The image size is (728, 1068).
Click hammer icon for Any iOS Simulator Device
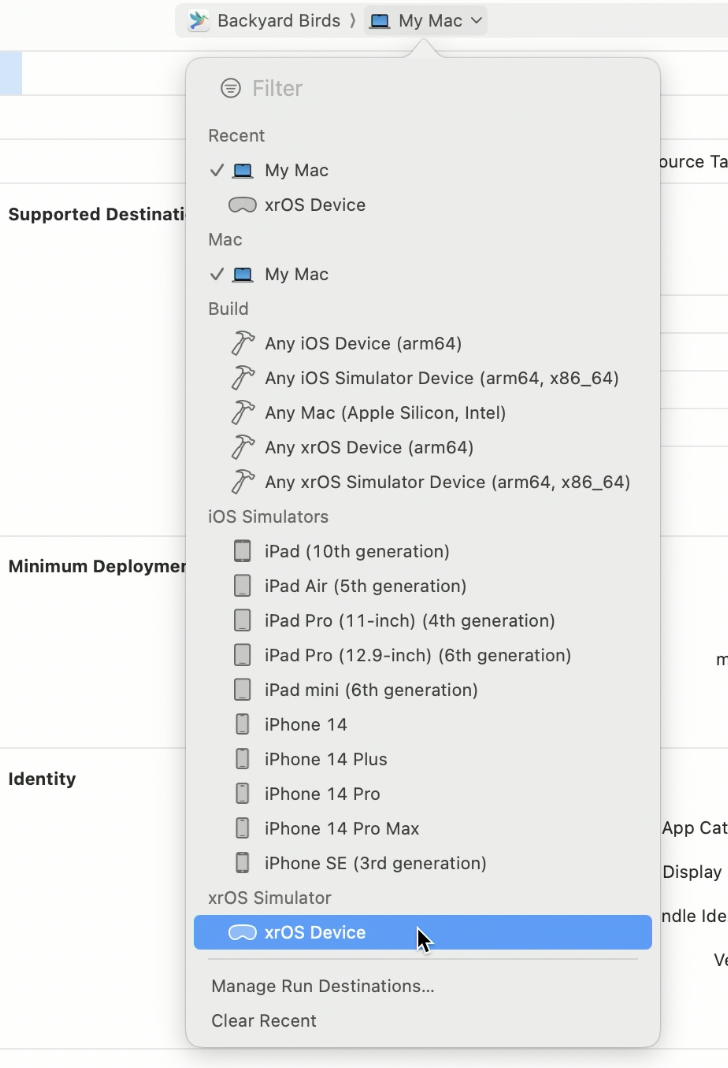(242, 378)
